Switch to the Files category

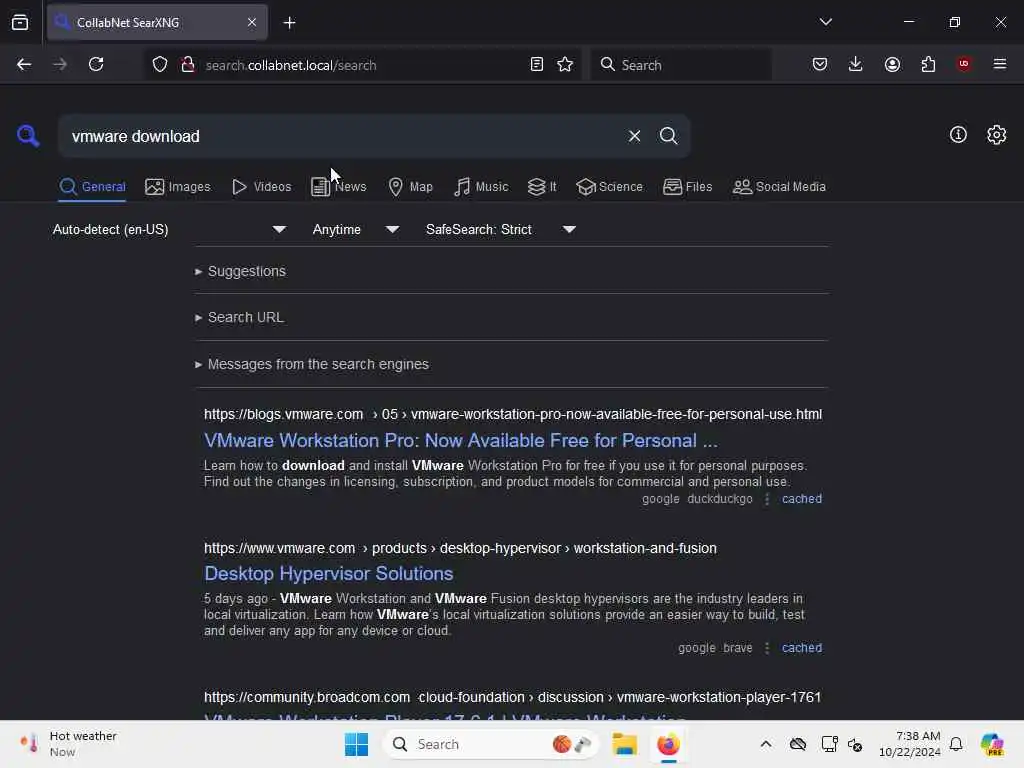pos(687,187)
